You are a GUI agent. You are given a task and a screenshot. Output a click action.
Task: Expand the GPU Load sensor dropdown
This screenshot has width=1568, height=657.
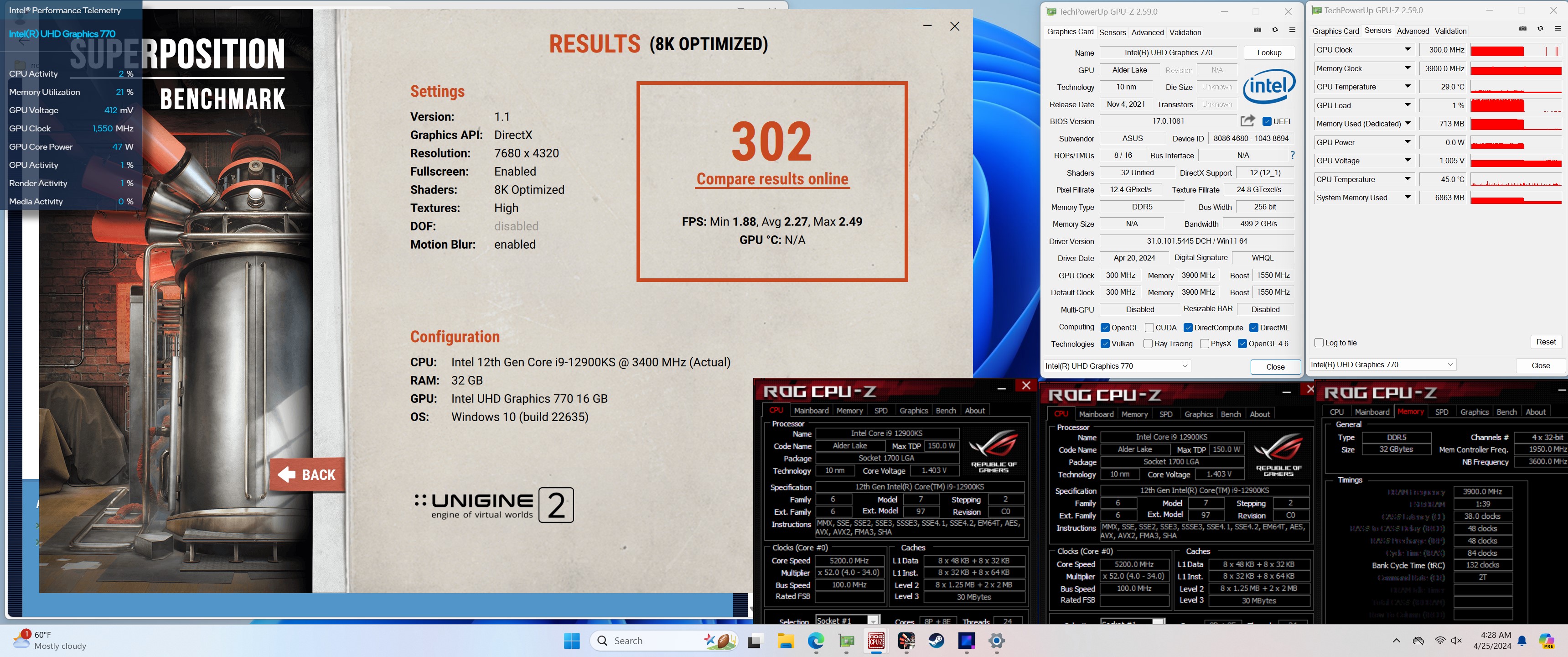click(x=1408, y=105)
